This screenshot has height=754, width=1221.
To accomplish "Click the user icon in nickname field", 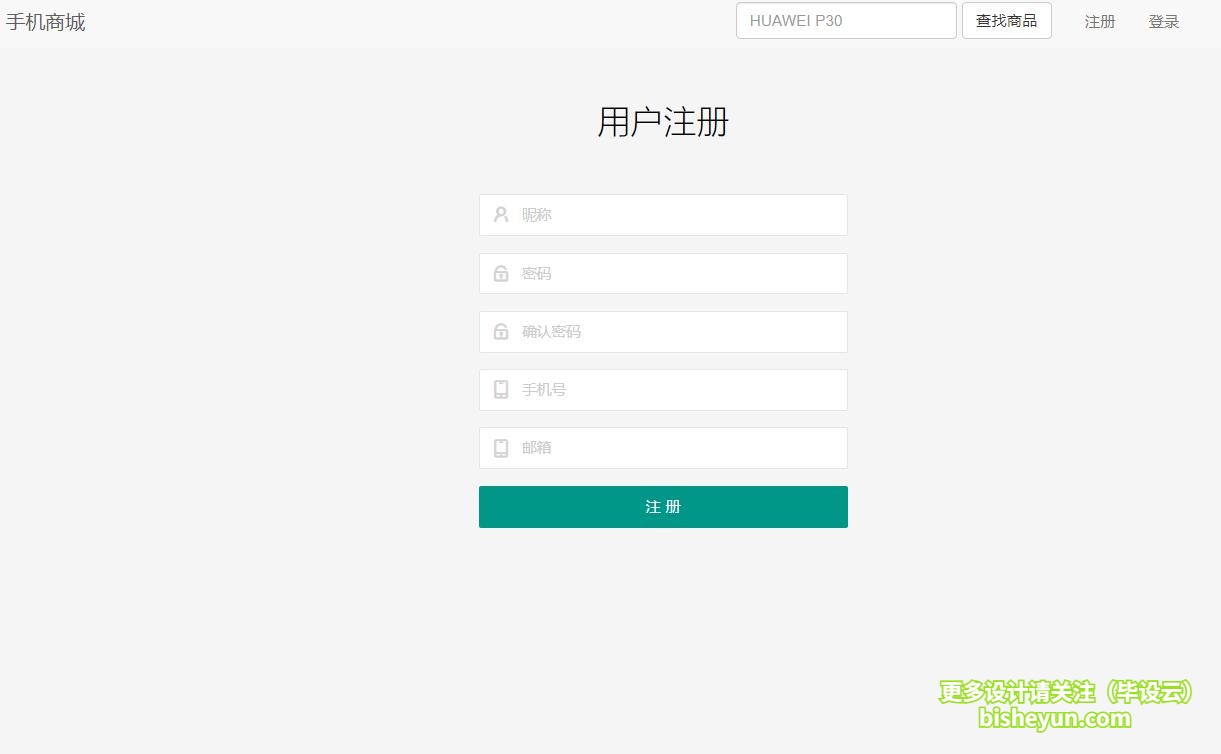I will pos(501,215).
